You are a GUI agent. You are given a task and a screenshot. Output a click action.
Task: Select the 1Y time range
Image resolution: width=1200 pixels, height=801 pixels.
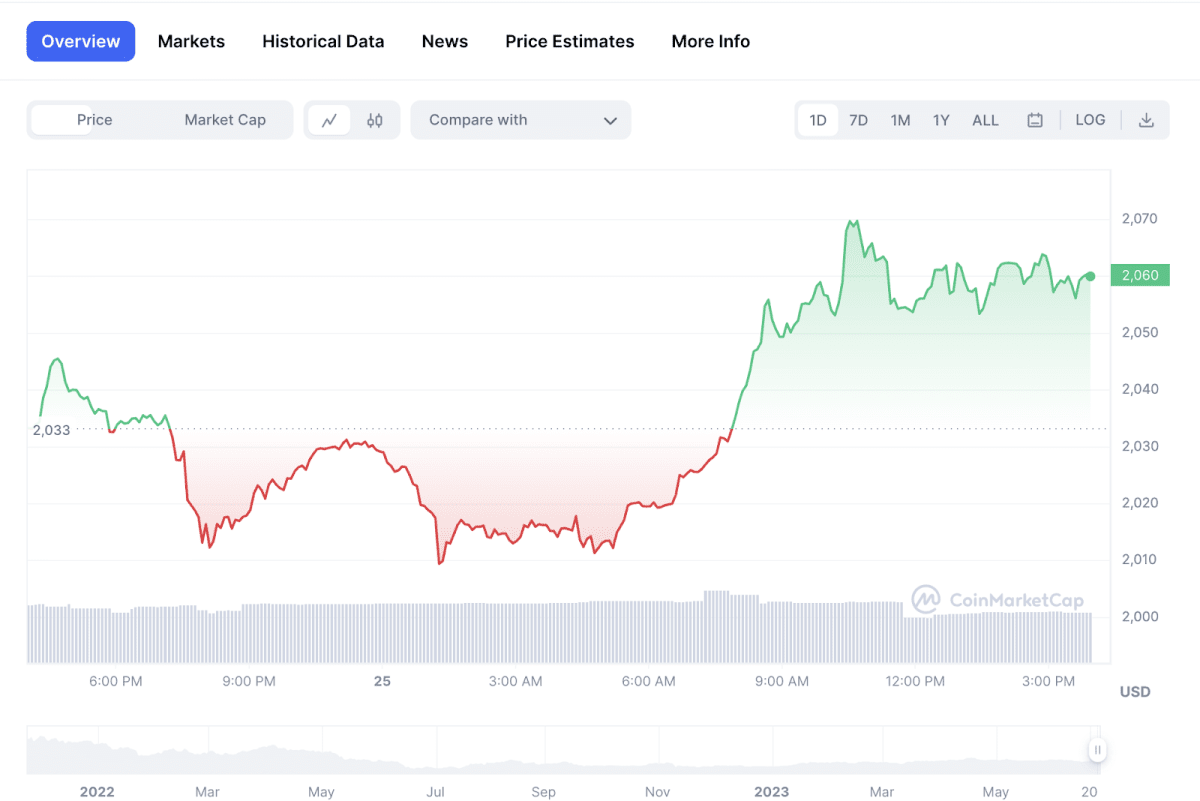[x=940, y=119]
